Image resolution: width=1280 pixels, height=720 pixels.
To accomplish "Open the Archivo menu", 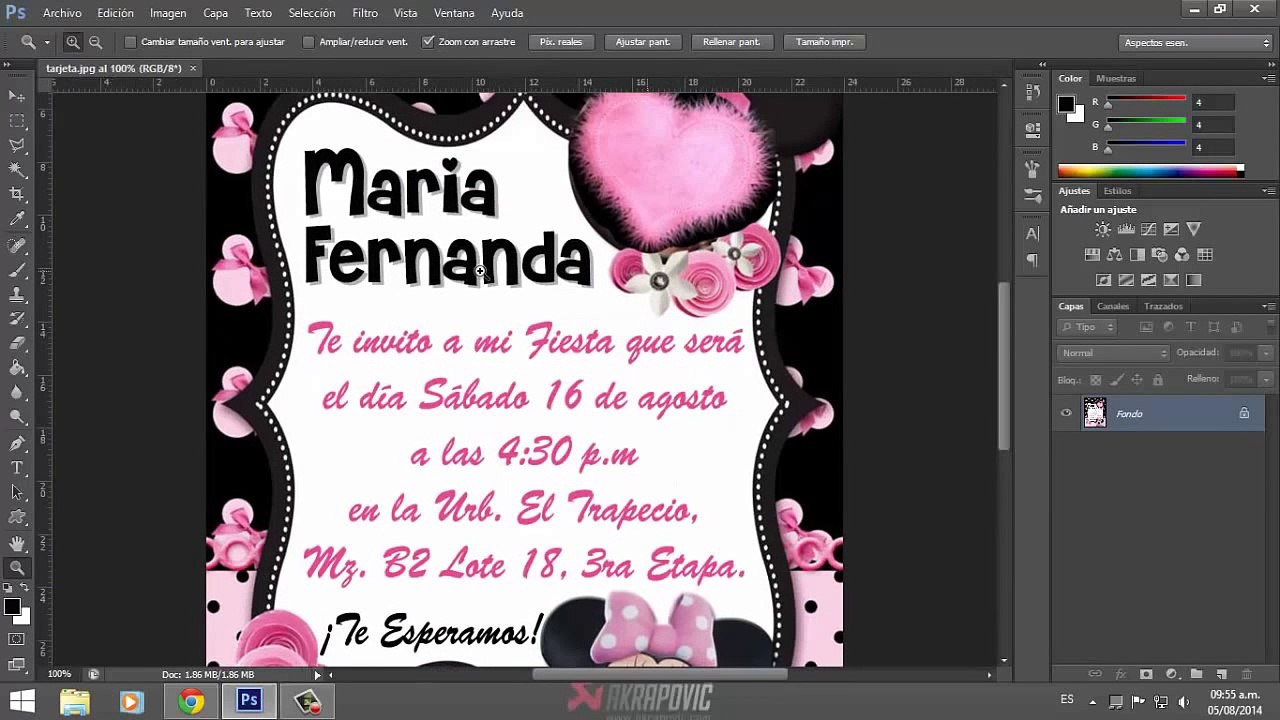I will pos(62,13).
